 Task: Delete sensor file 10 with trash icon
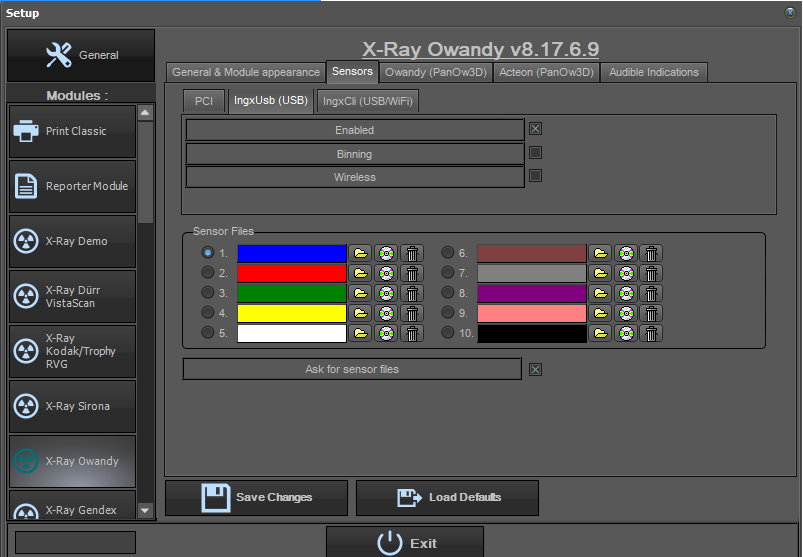(651, 333)
